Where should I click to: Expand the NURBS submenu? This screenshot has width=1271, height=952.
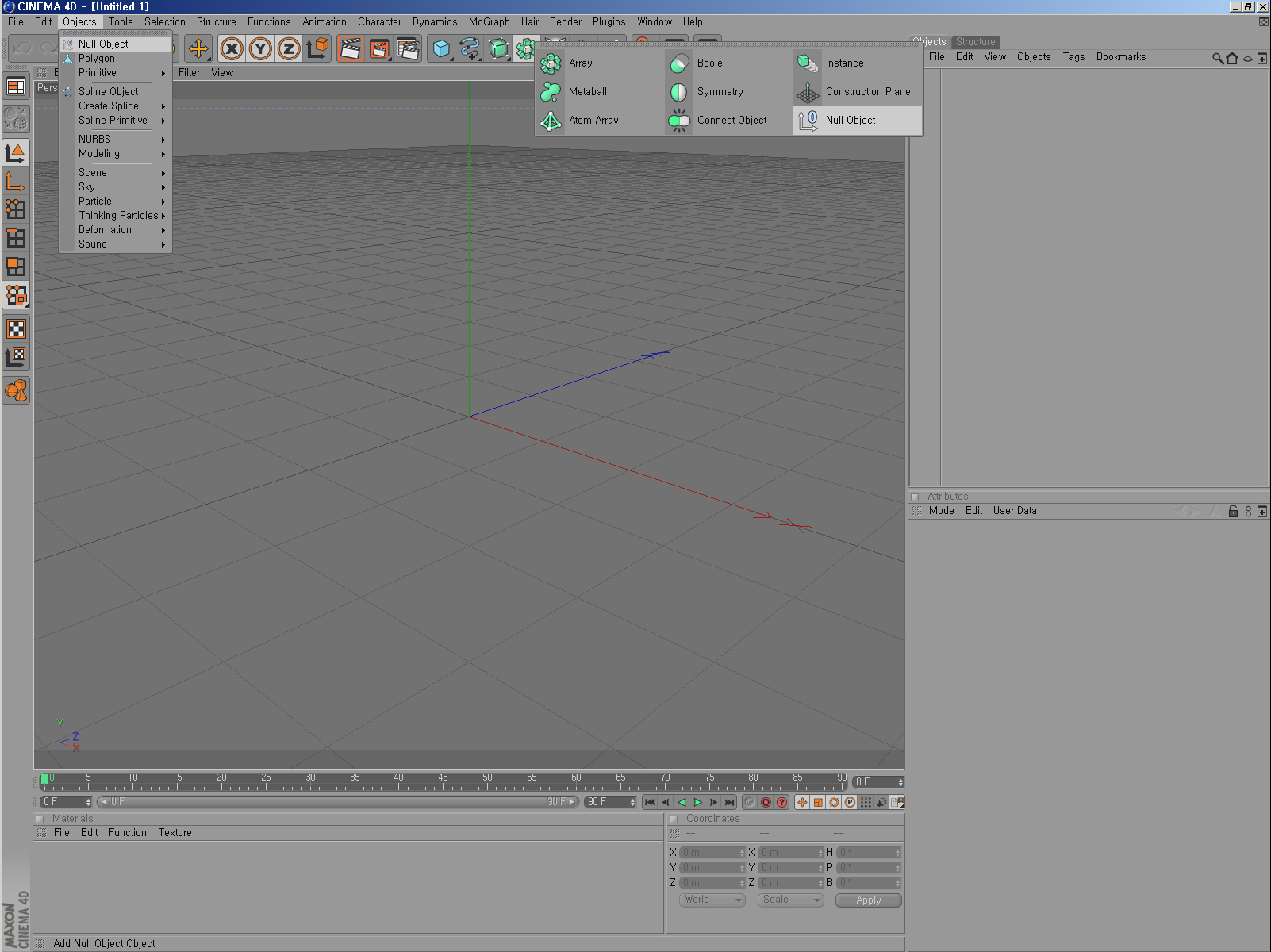[x=115, y=140]
